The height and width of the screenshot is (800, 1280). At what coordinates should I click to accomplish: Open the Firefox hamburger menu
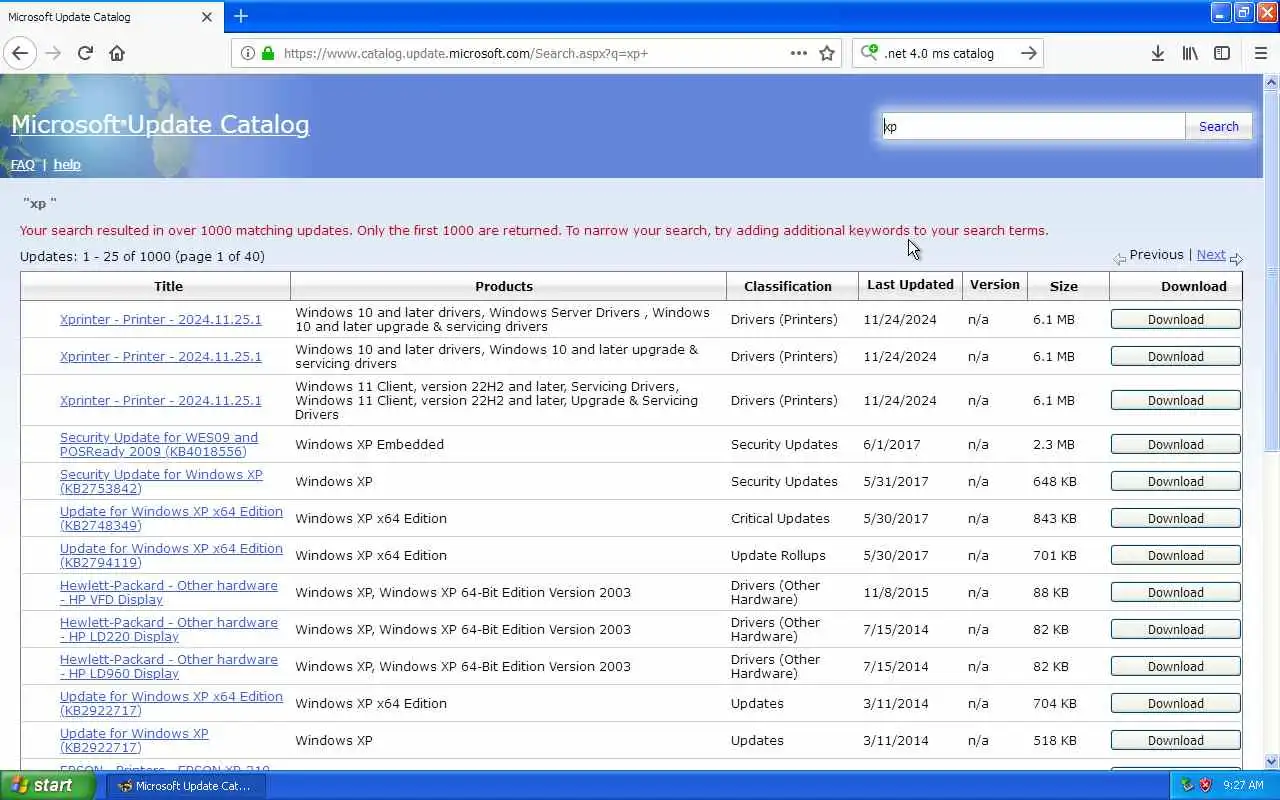pyautogui.click(x=1260, y=53)
